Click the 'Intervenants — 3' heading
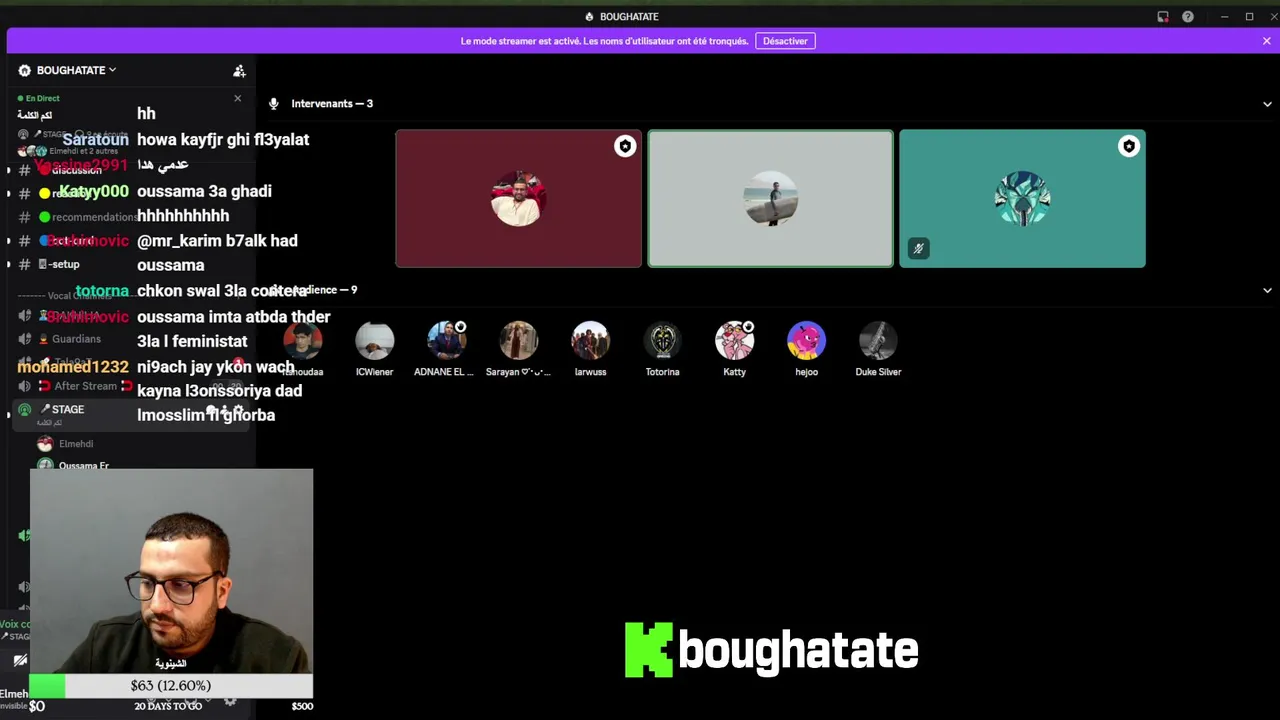 click(x=332, y=104)
